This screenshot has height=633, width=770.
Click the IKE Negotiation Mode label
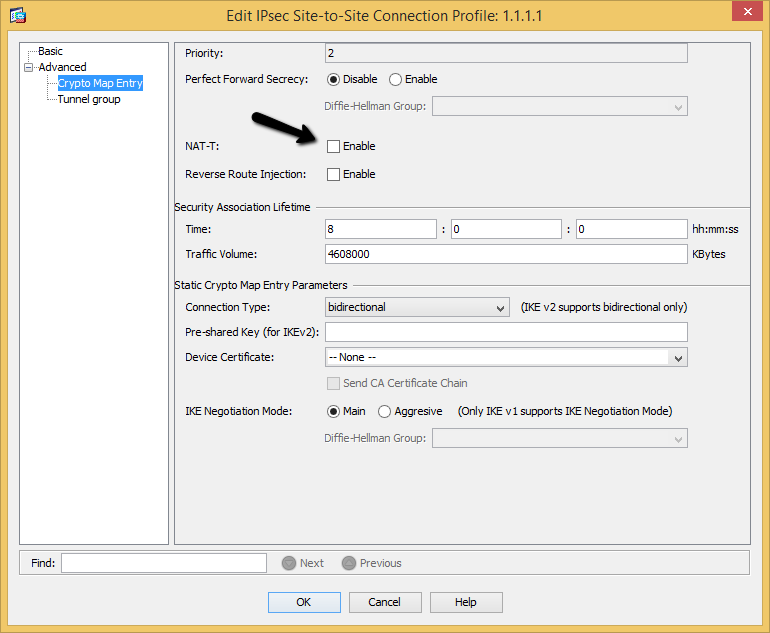point(239,411)
